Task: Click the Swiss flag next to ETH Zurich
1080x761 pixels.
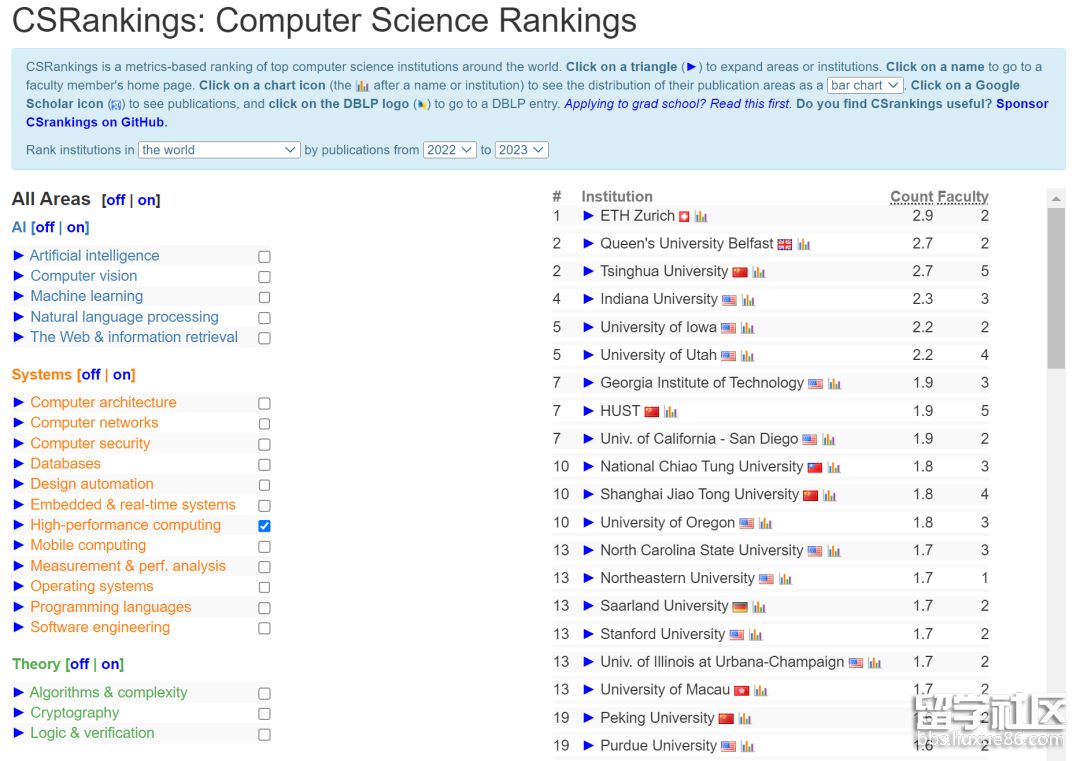Action: point(684,217)
